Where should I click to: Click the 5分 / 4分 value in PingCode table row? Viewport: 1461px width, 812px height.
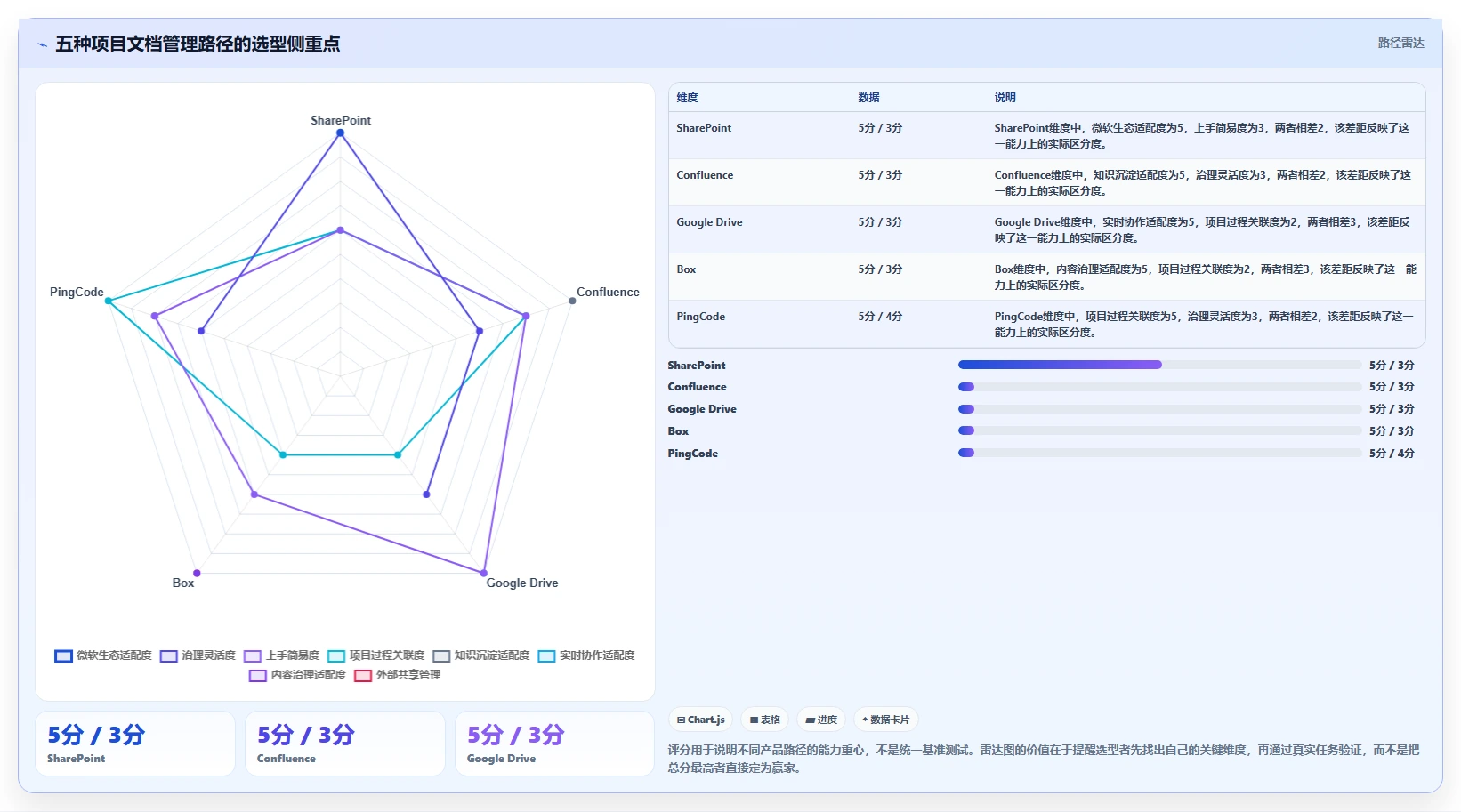(880, 317)
